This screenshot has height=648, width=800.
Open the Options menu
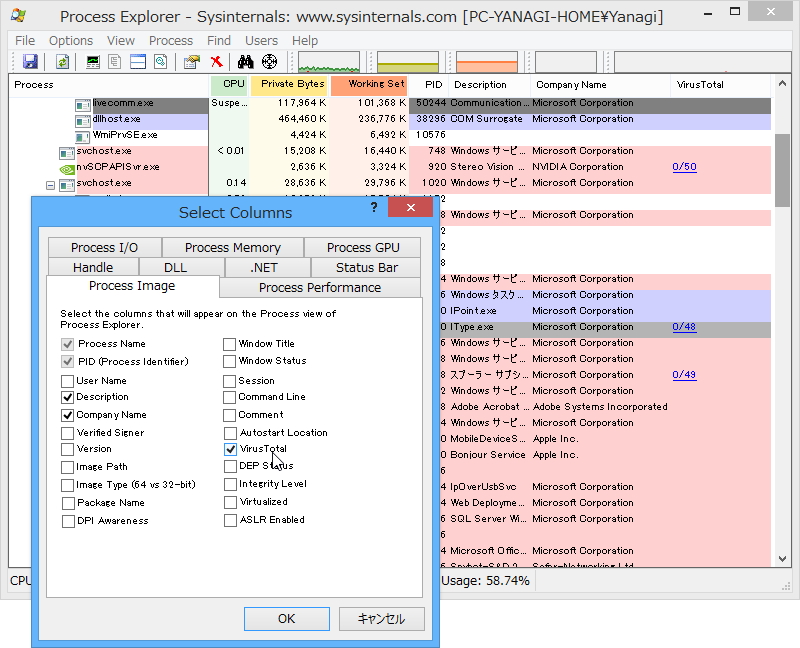coord(70,40)
